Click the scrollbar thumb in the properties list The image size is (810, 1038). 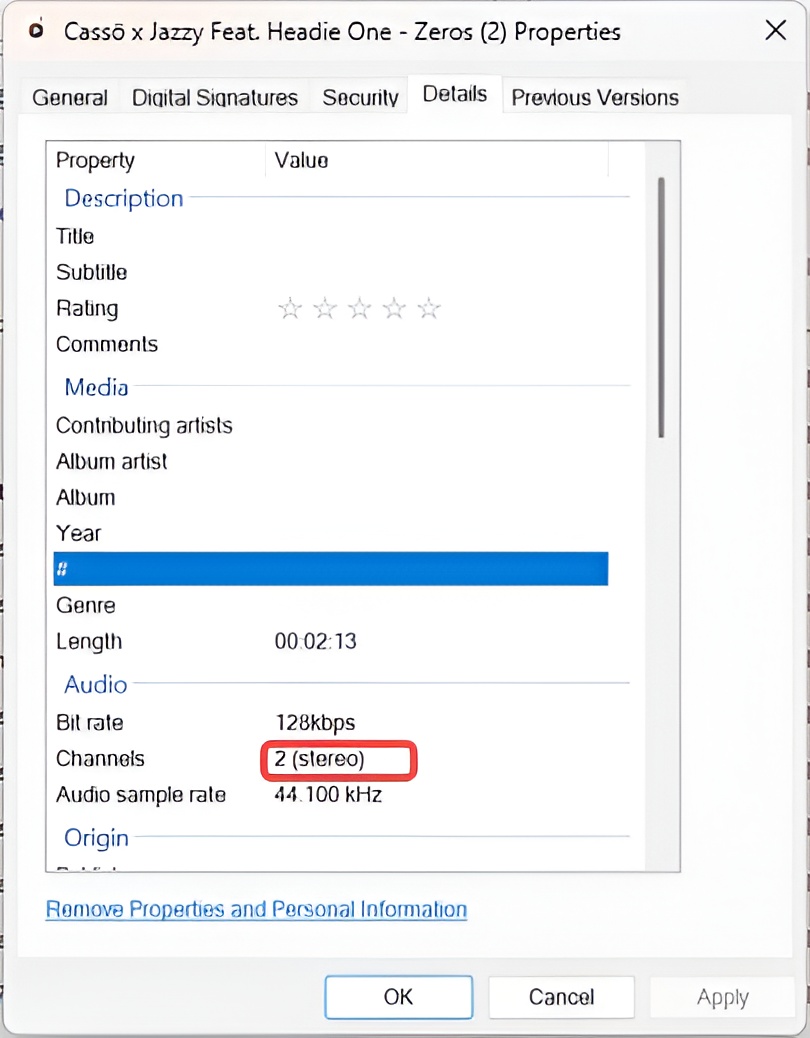coord(661,300)
